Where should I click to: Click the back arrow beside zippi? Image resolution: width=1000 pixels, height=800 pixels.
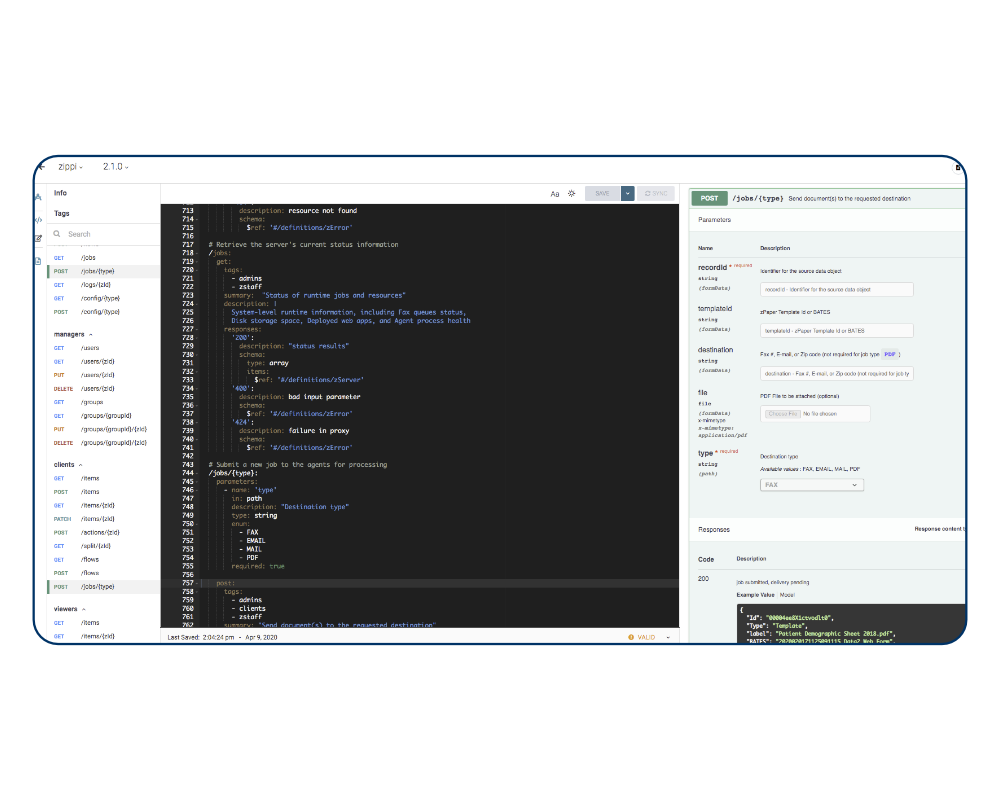click(x=42, y=167)
